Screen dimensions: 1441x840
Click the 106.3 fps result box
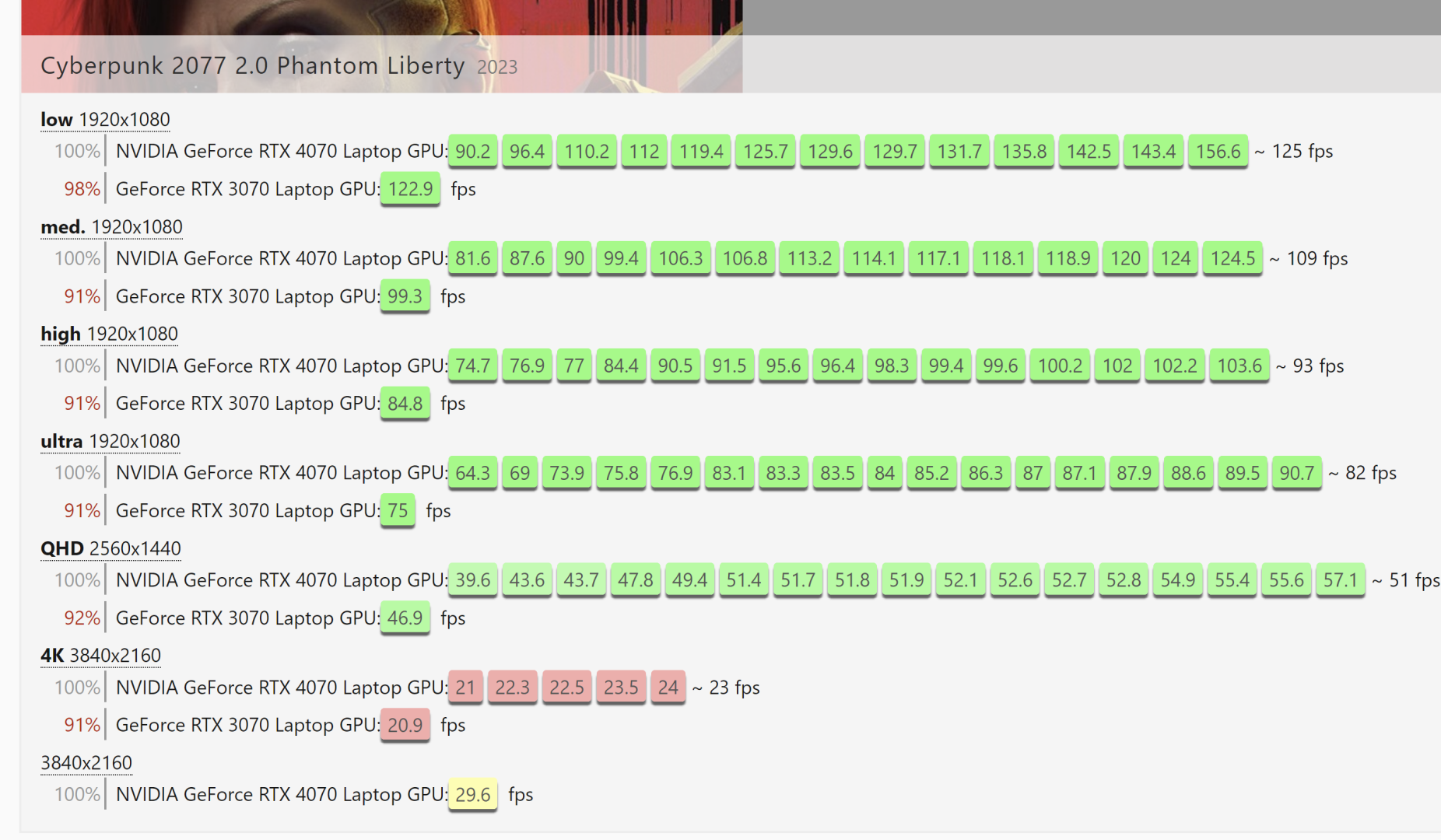[681, 258]
